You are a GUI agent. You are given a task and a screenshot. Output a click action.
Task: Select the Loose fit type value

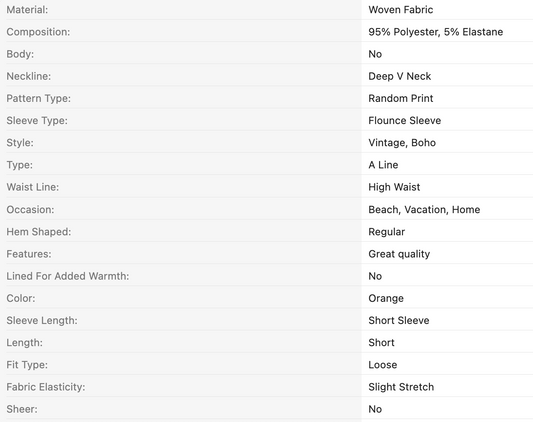pyautogui.click(x=382, y=365)
